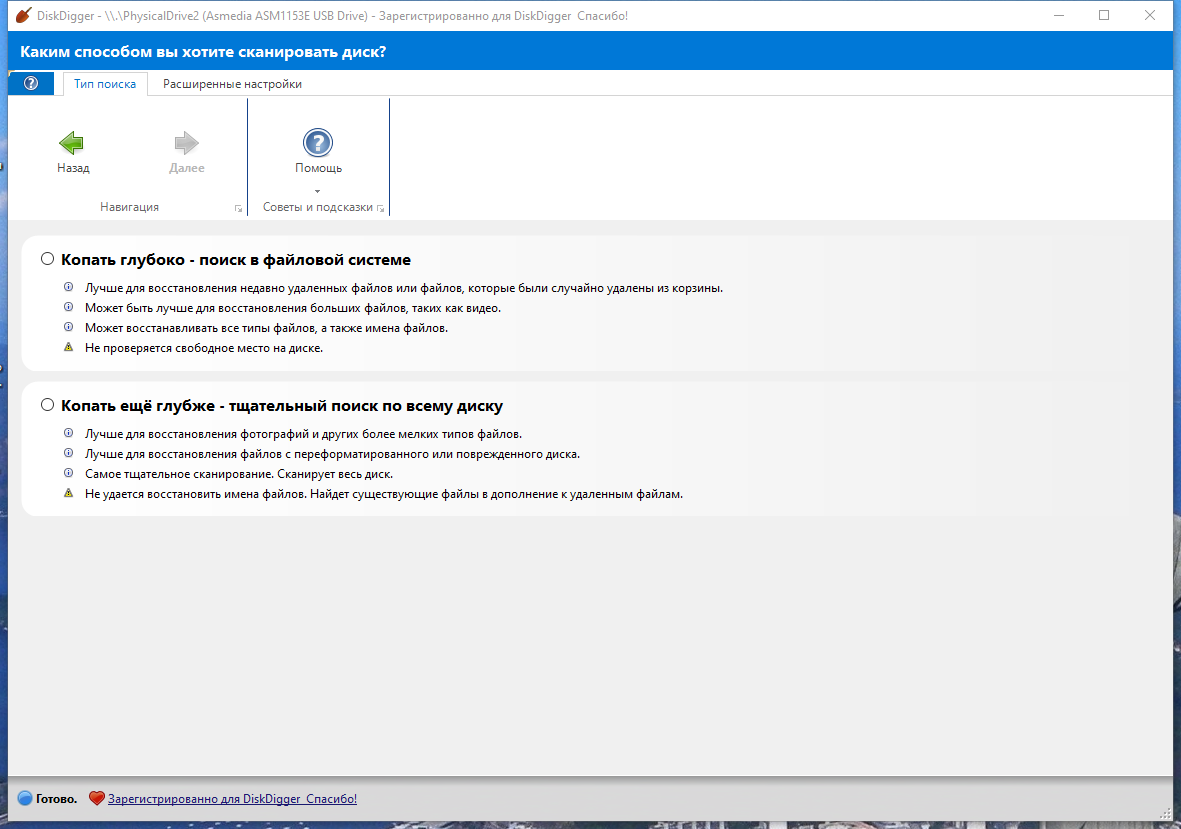Click the 'Готово.' status text
The image size is (1181, 829).
click(56, 799)
